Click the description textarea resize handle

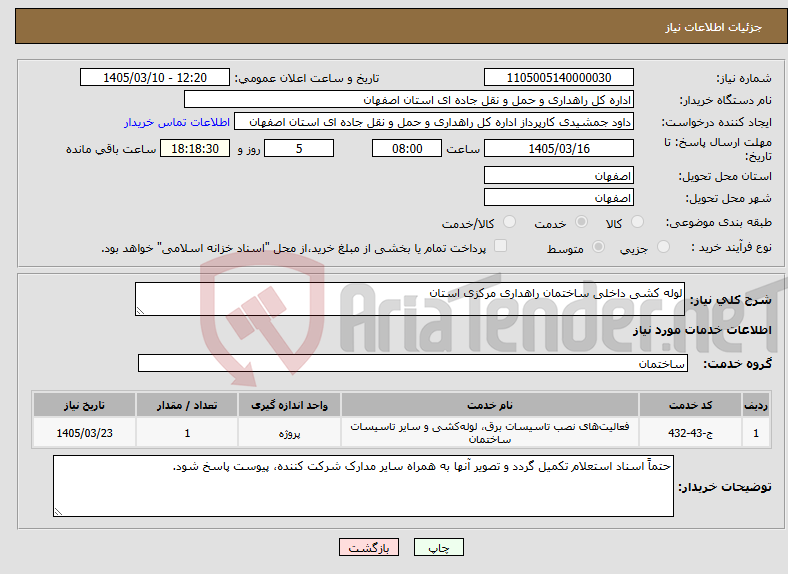coord(140,311)
